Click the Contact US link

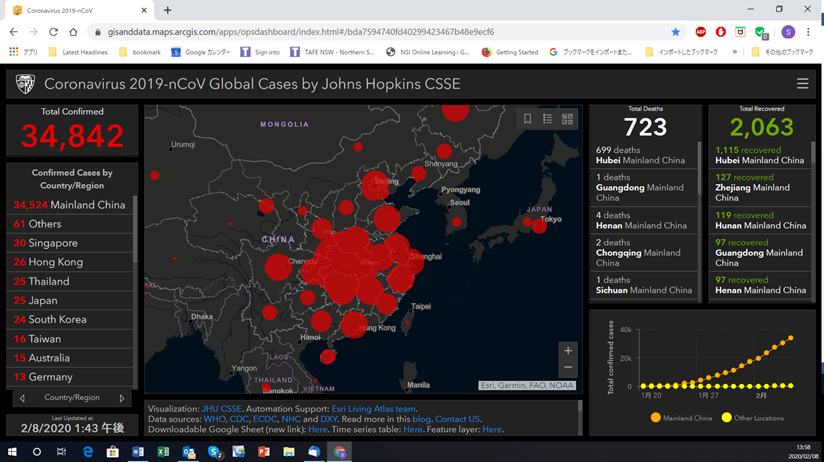[x=457, y=419]
